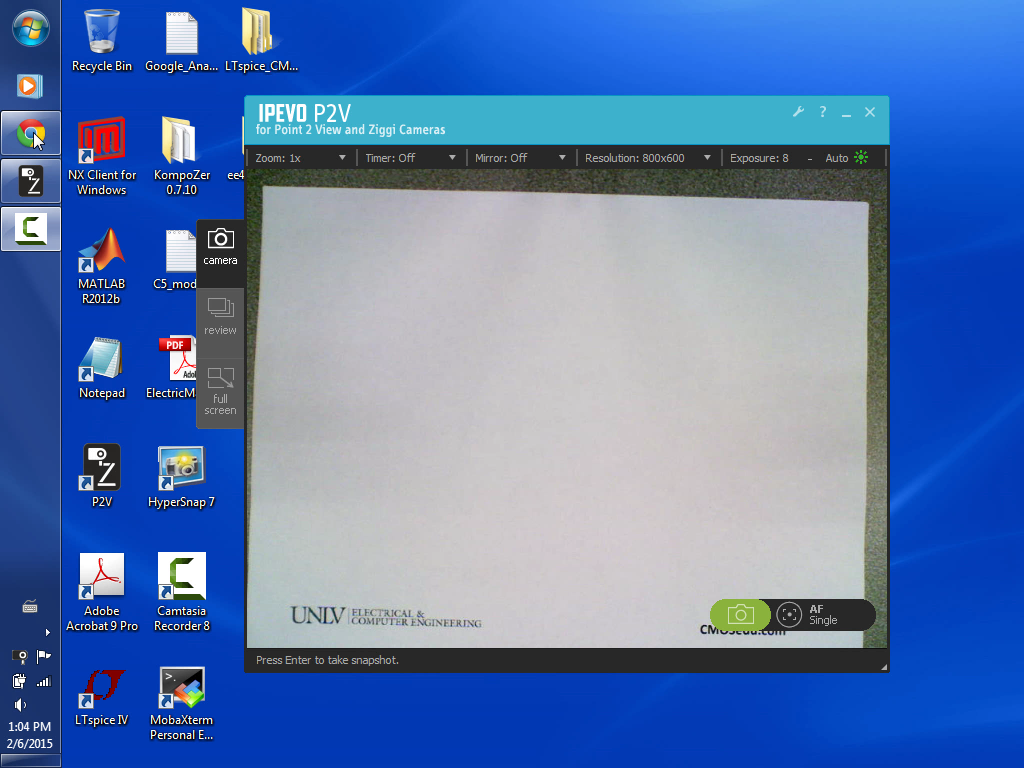The height and width of the screenshot is (768, 1024).
Task: Select Notepad desktop shortcut
Action: tap(101, 368)
